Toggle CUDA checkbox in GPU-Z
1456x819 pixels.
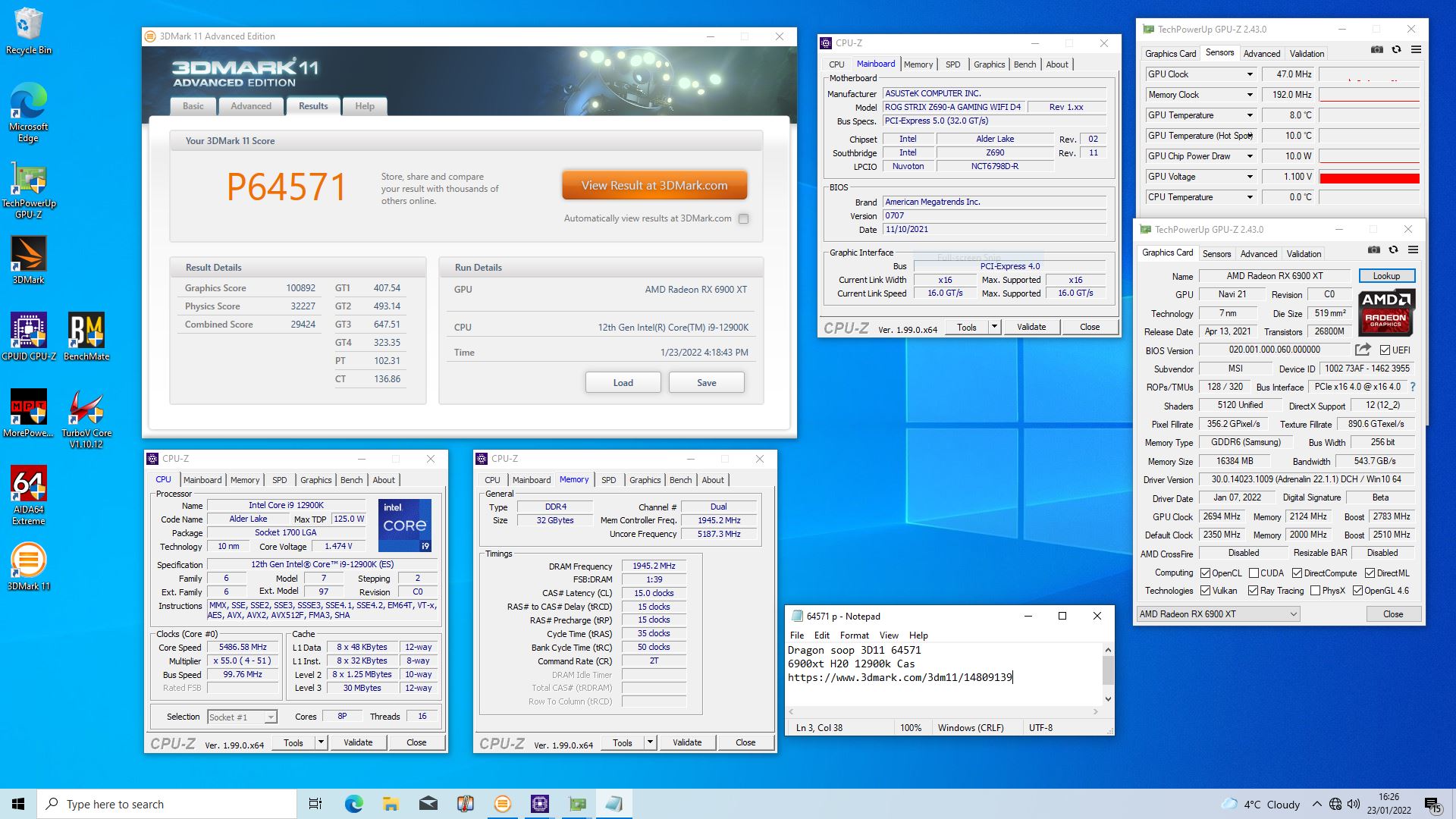(1254, 573)
